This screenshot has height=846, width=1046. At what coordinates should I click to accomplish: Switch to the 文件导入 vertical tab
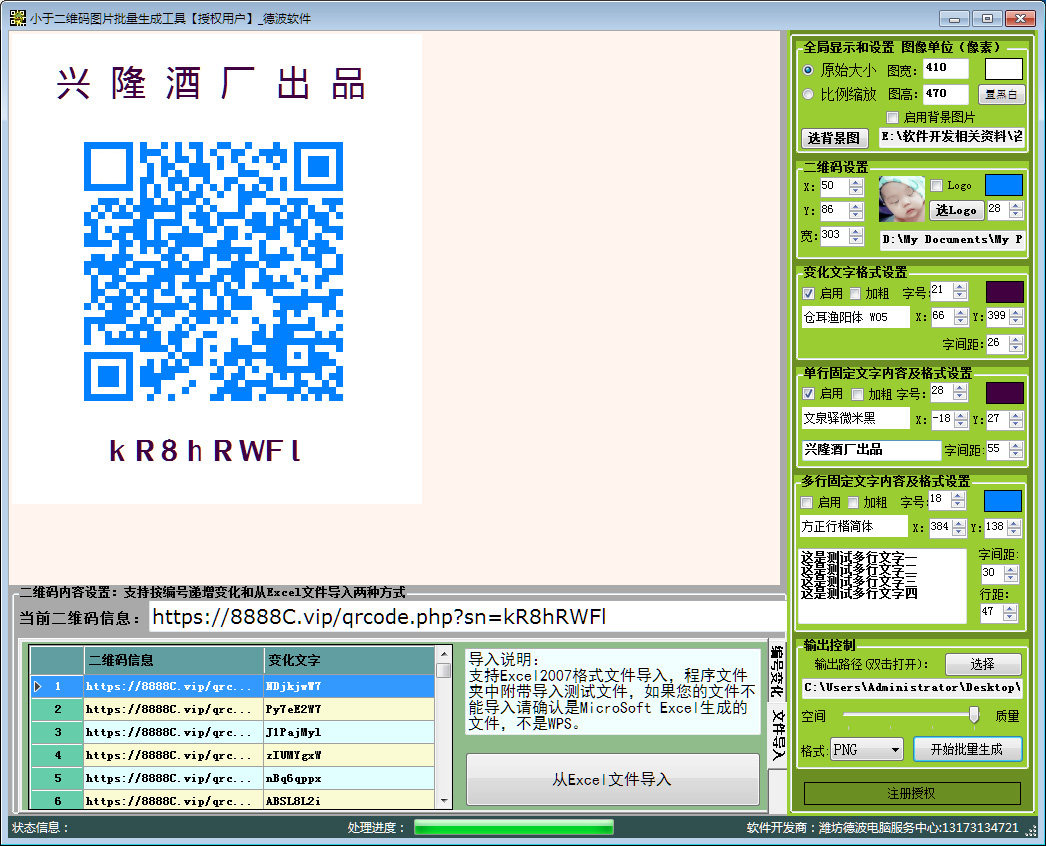(x=778, y=735)
